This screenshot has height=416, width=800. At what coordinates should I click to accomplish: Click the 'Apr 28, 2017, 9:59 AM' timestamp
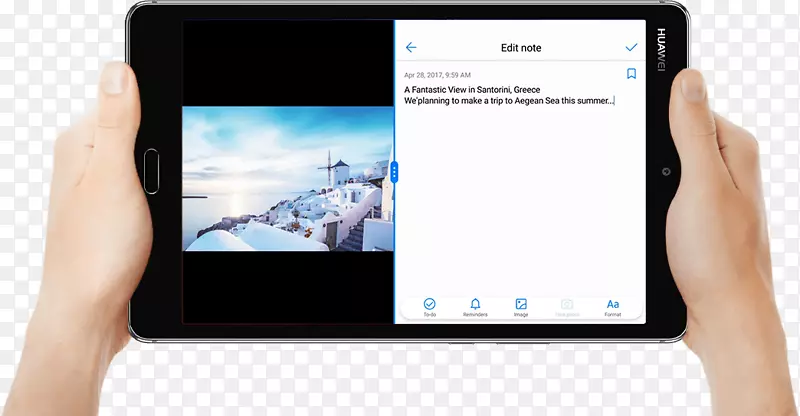click(437, 75)
